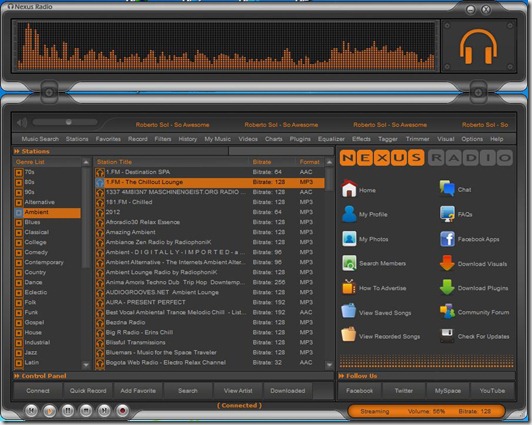Click the stop playback button
The height and width of the screenshot is (425, 532).
pyautogui.click(x=86, y=411)
